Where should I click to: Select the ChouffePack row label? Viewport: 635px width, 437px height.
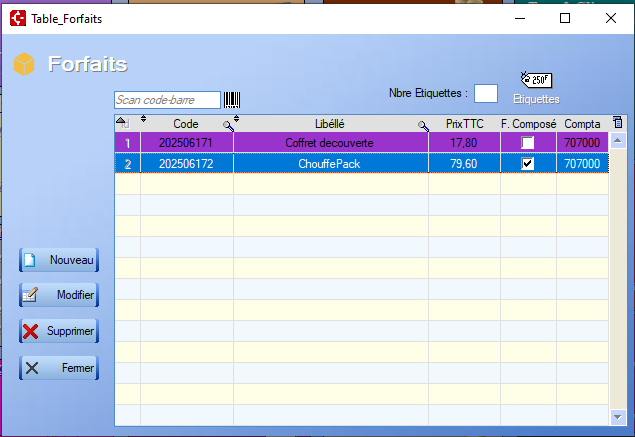(x=329, y=164)
